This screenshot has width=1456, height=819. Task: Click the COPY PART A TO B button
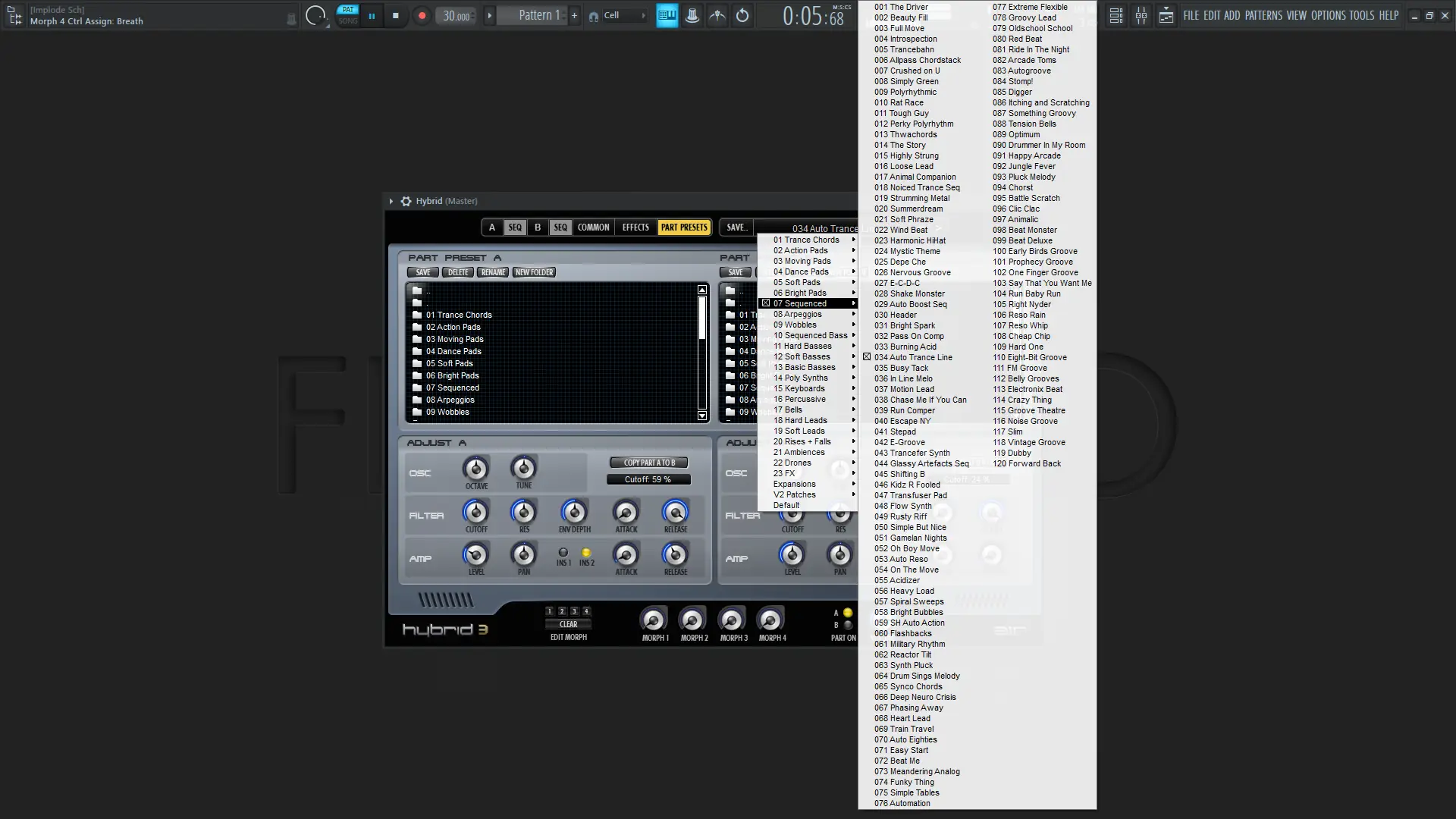click(648, 463)
